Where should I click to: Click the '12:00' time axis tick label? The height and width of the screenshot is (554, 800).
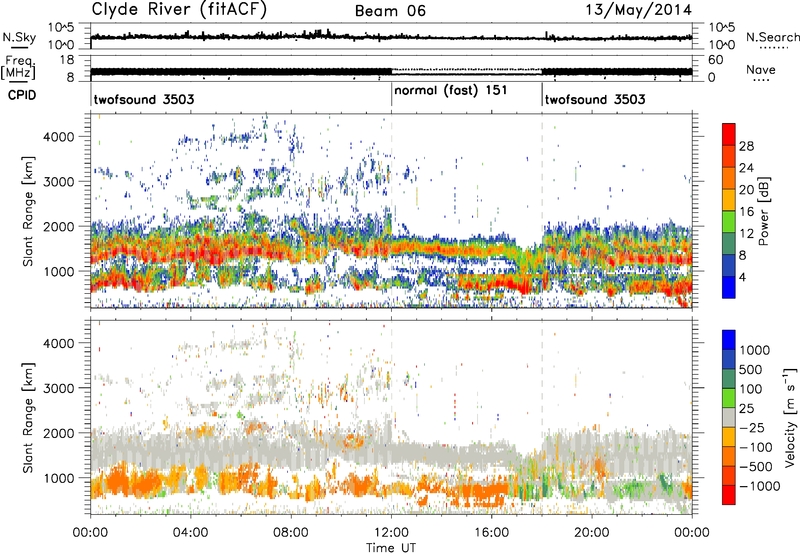click(391, 533)
